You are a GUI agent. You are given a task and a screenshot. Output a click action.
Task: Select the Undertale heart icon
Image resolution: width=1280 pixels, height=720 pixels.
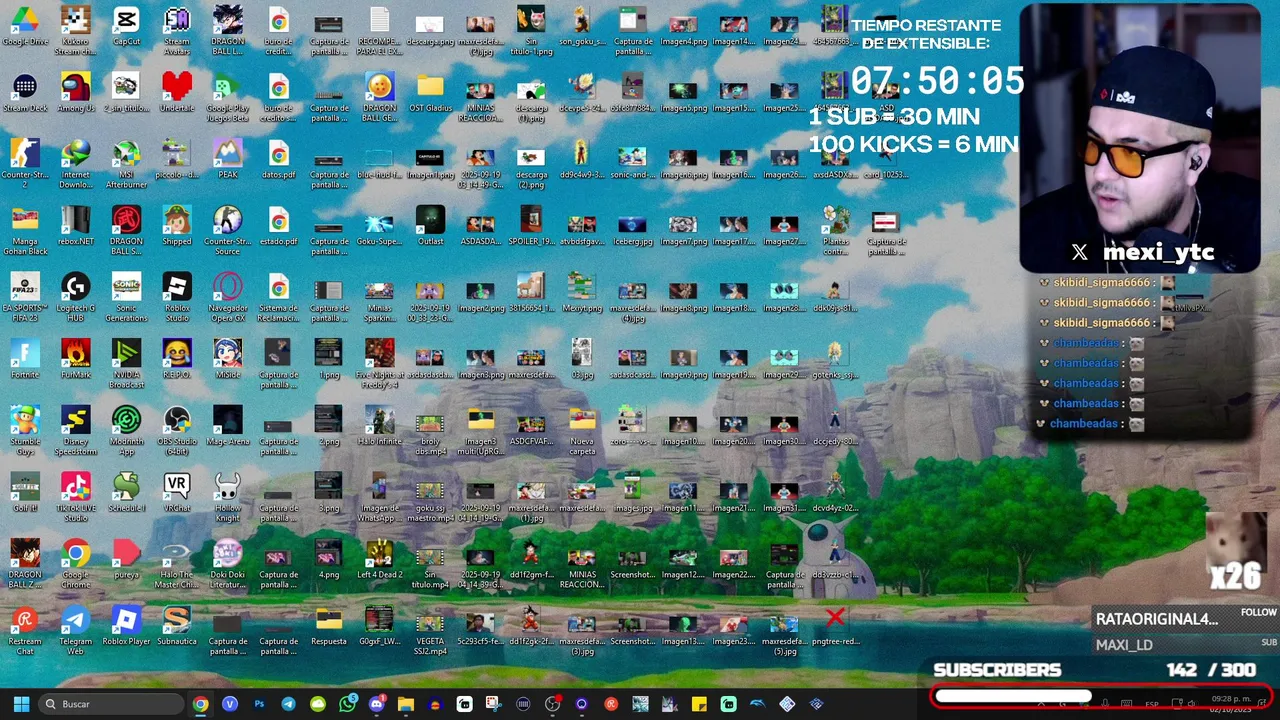click(177, 94)
